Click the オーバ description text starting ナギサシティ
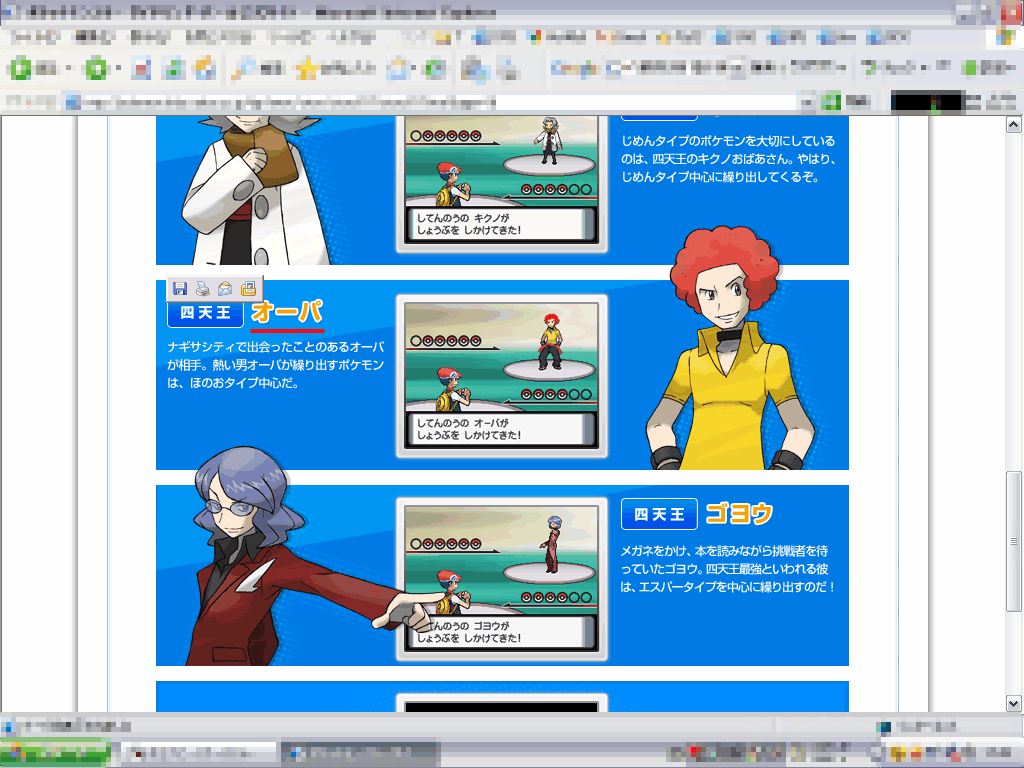Screen dimensions: 1024x768 click(x=276, y=365)
